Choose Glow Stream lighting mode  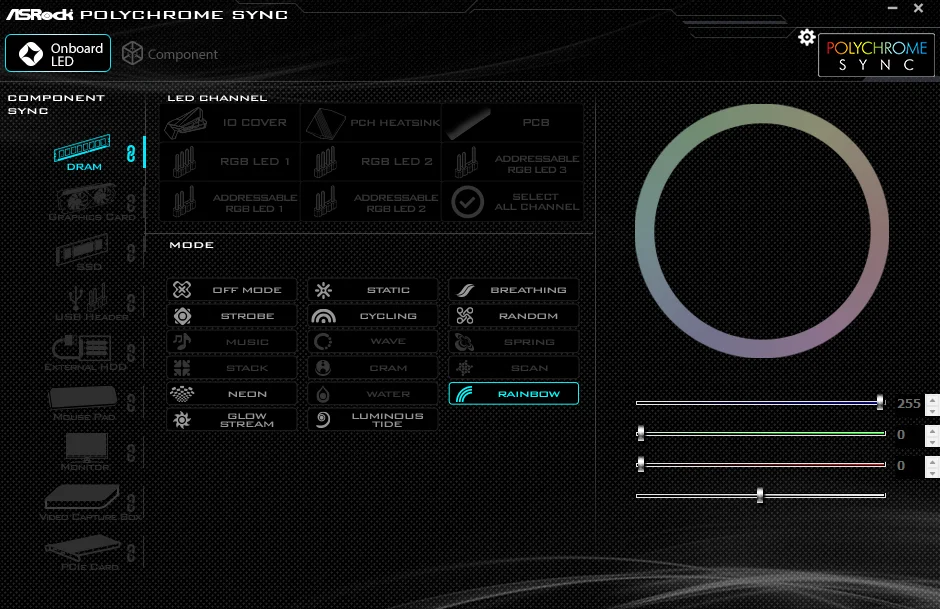(231, 420)
